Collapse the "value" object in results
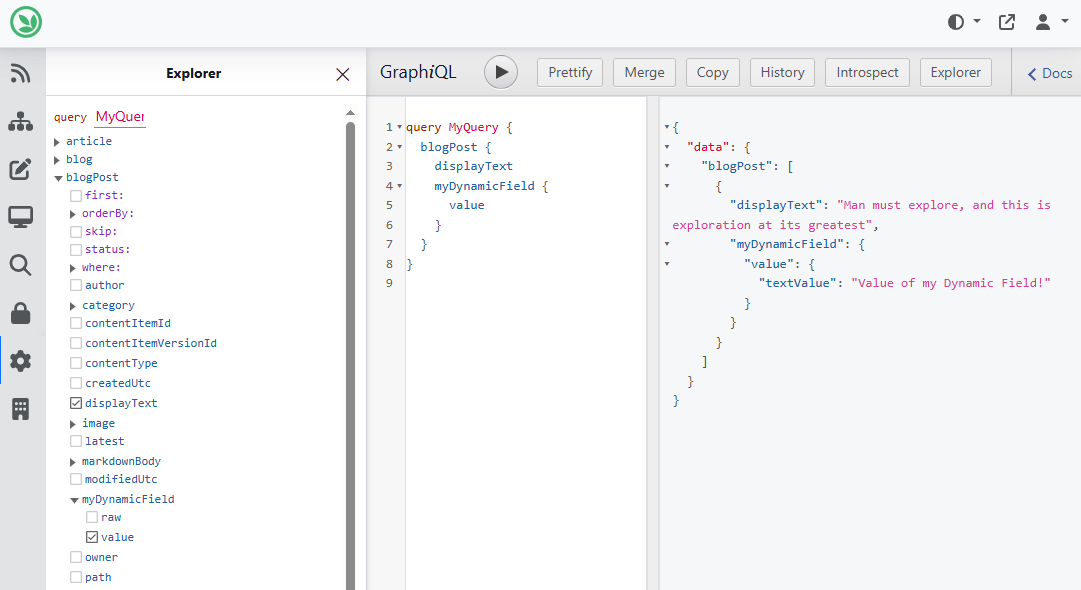The width and height of the screenshot is (1081, 590). [667, 264]
